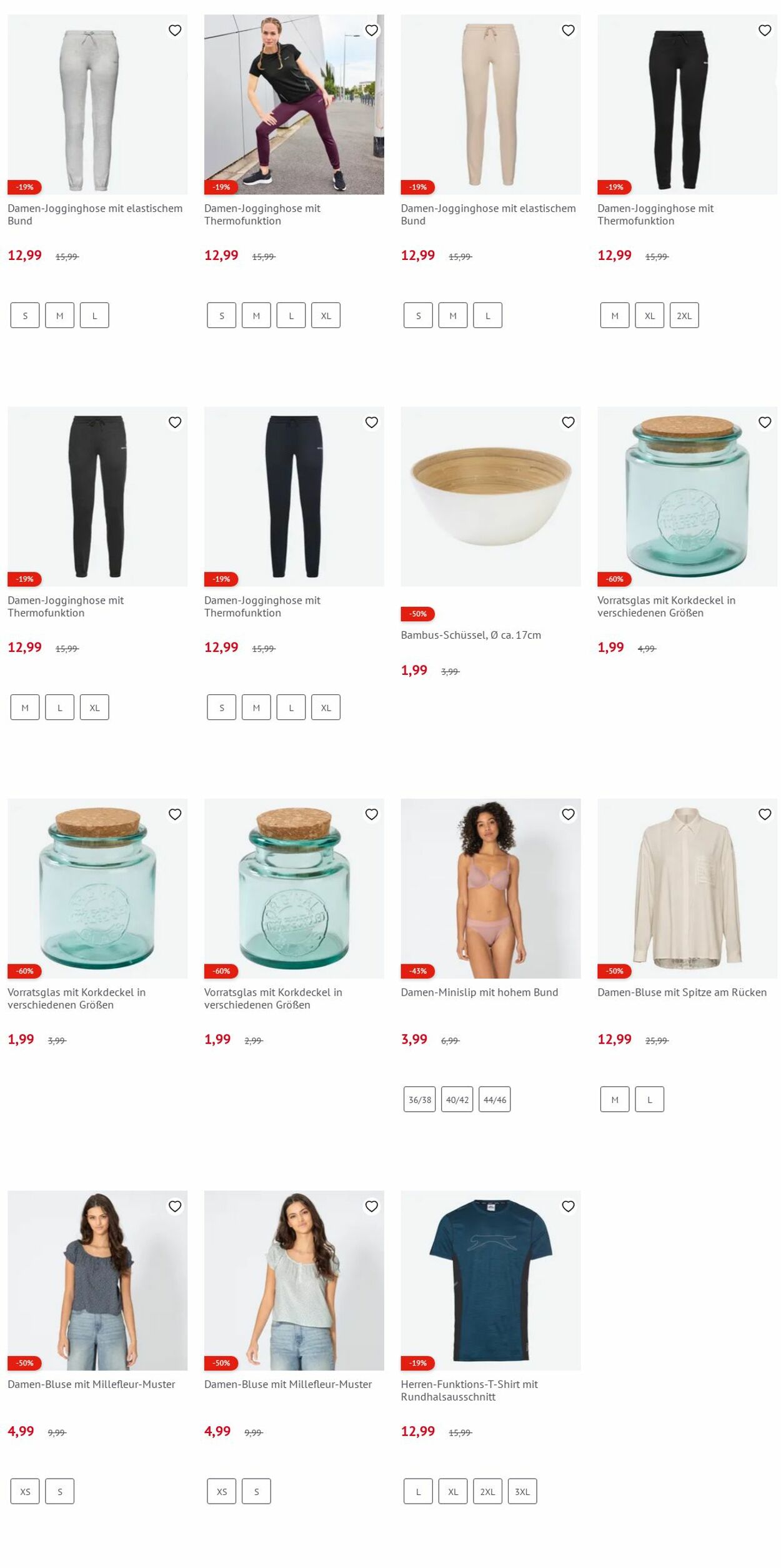Favorite the grey Damen-Jogginghose with heart icon

tap(175, 30)
